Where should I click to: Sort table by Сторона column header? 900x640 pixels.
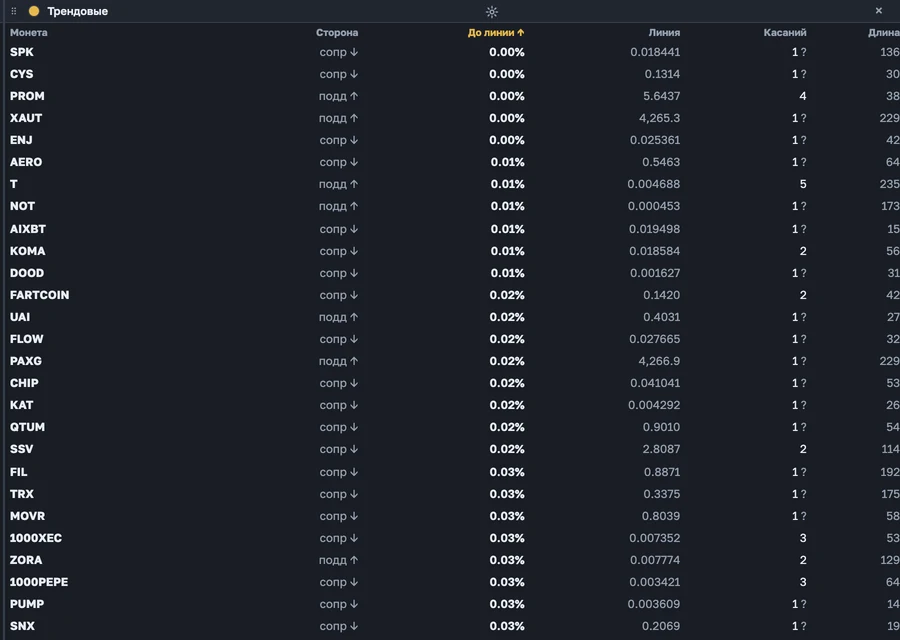tap(337, 33)
